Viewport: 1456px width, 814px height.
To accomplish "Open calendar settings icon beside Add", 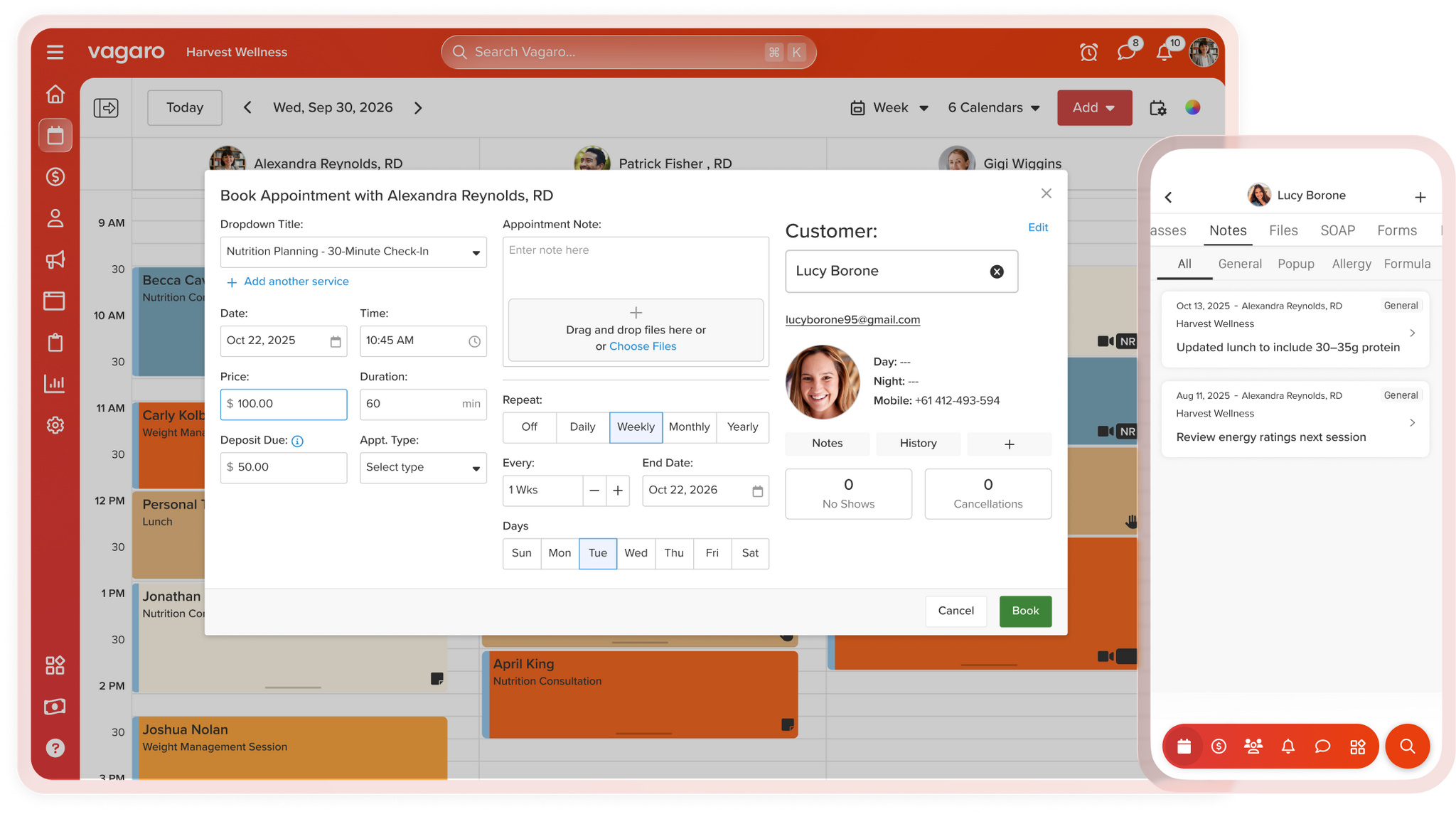I will [1158, 107].
